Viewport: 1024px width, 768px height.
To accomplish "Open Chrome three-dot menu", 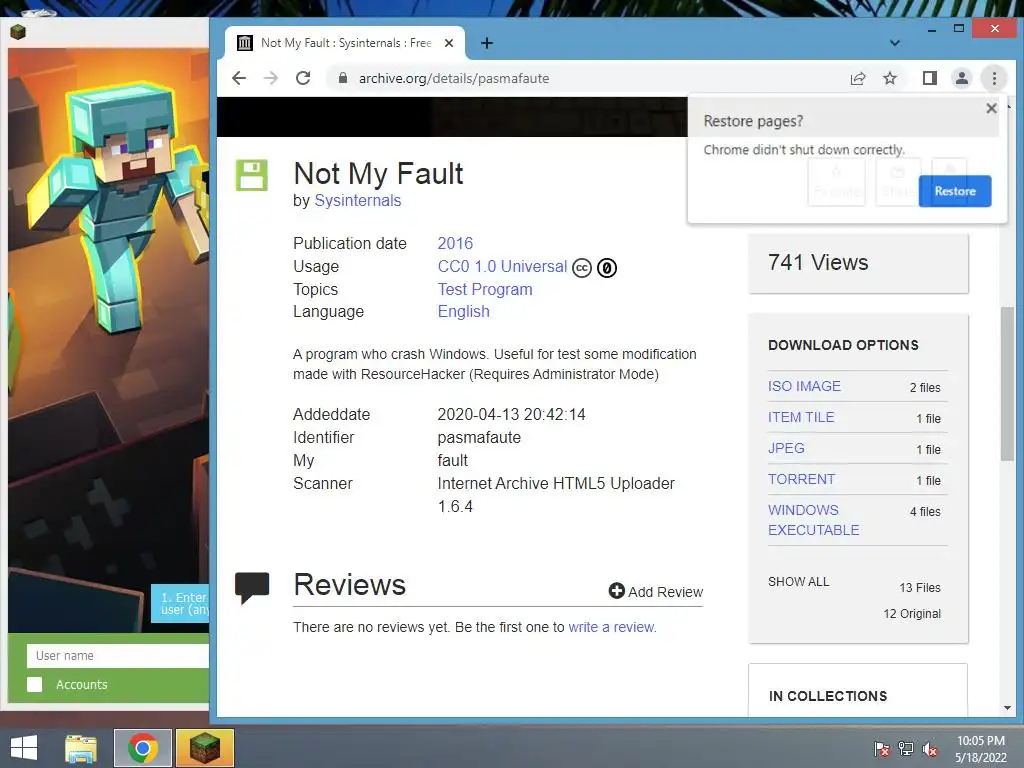I will [995, 78].
